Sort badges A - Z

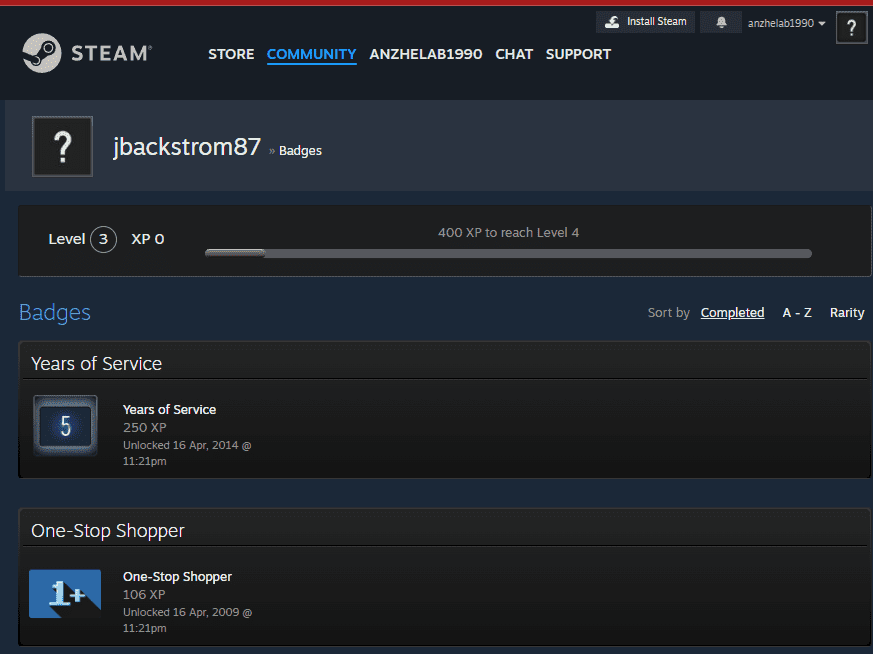[796, 313]
